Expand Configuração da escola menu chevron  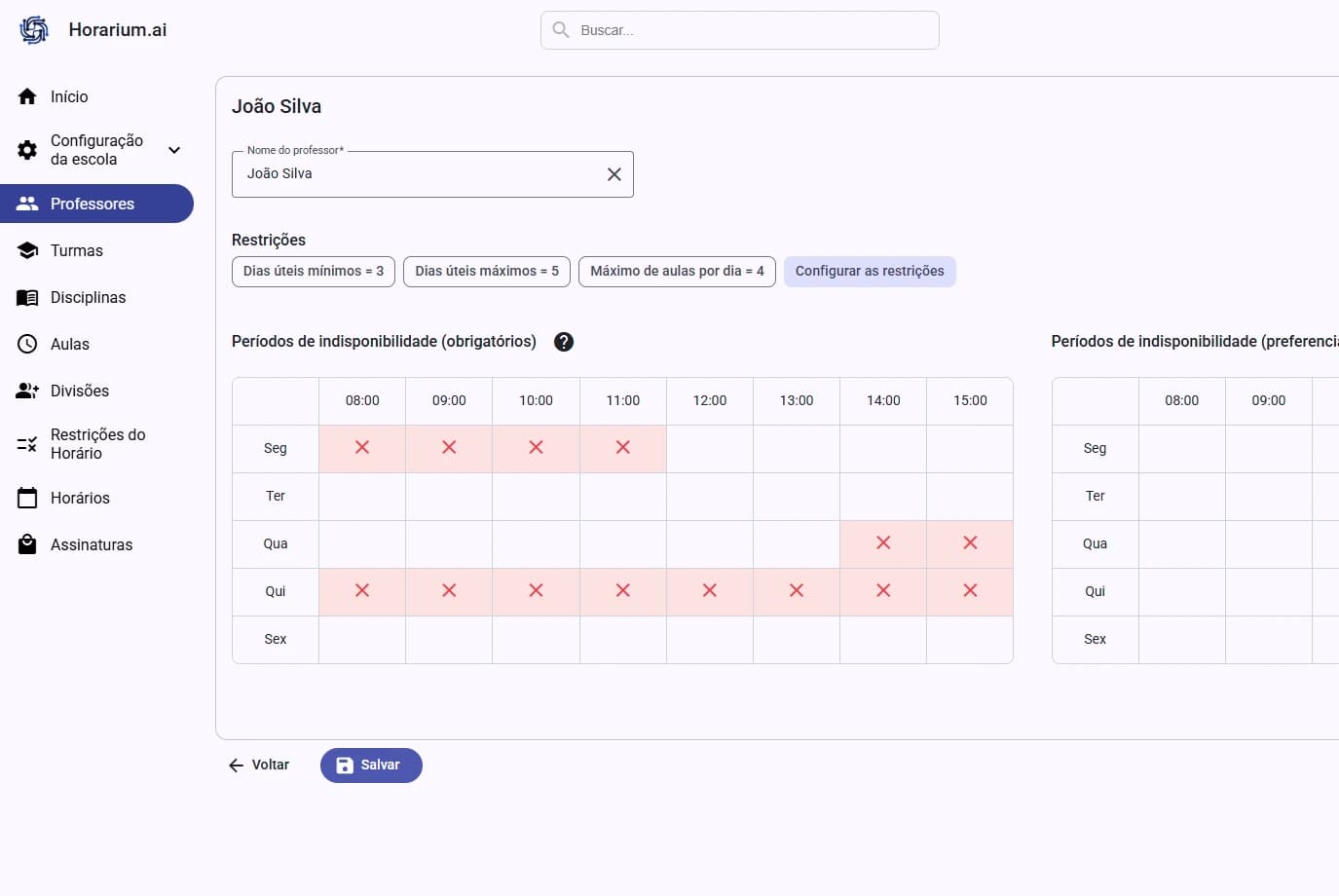(174, 150)
